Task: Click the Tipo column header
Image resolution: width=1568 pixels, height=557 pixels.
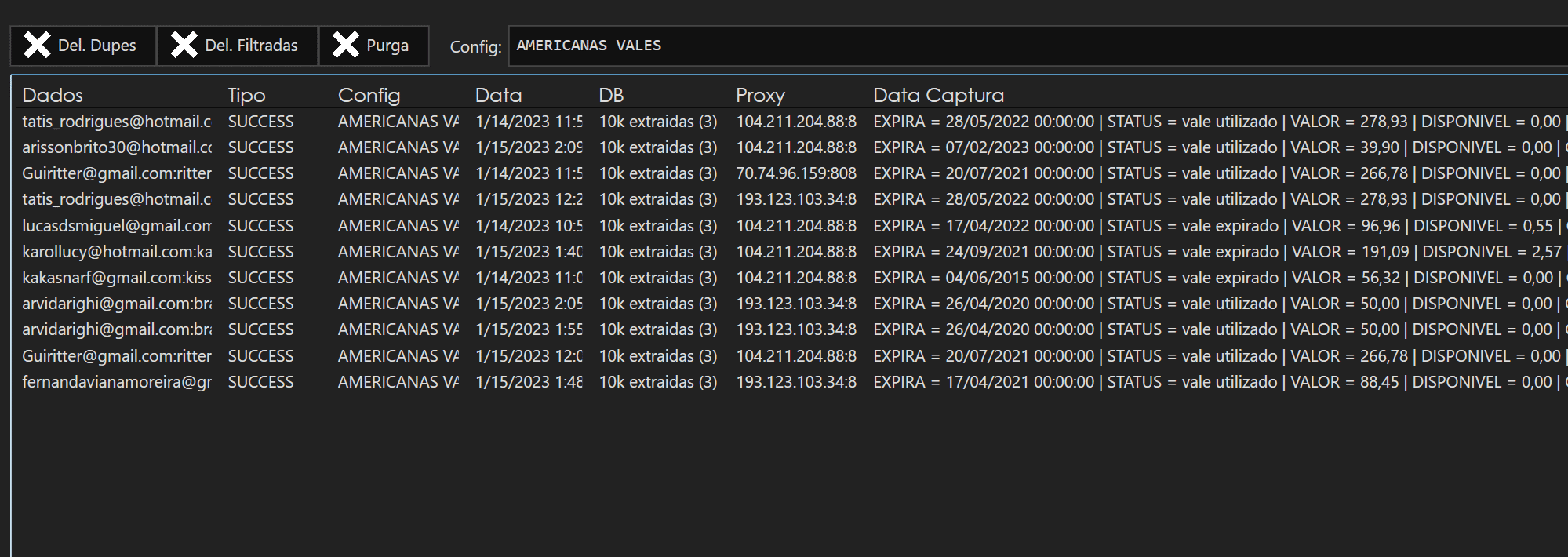Action: coord(246,95)
